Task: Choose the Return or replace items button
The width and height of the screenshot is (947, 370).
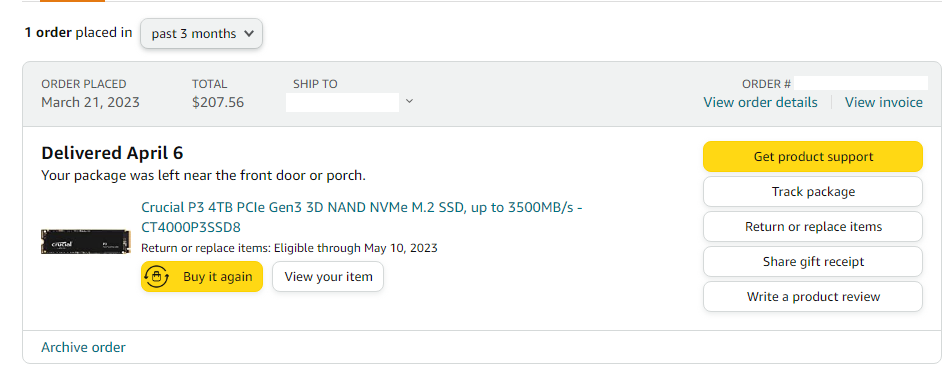Action: coord(813,226)
